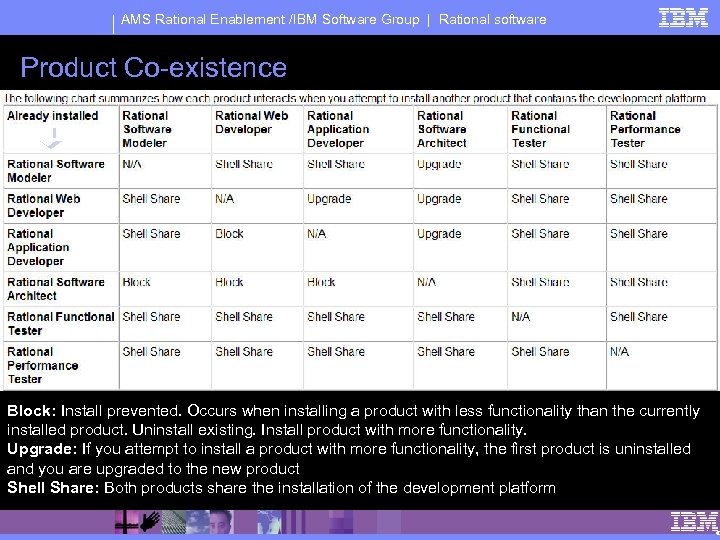Click Block in the Application Developer row
This screenshot has width=720, height=540.
tap(229, 234)
